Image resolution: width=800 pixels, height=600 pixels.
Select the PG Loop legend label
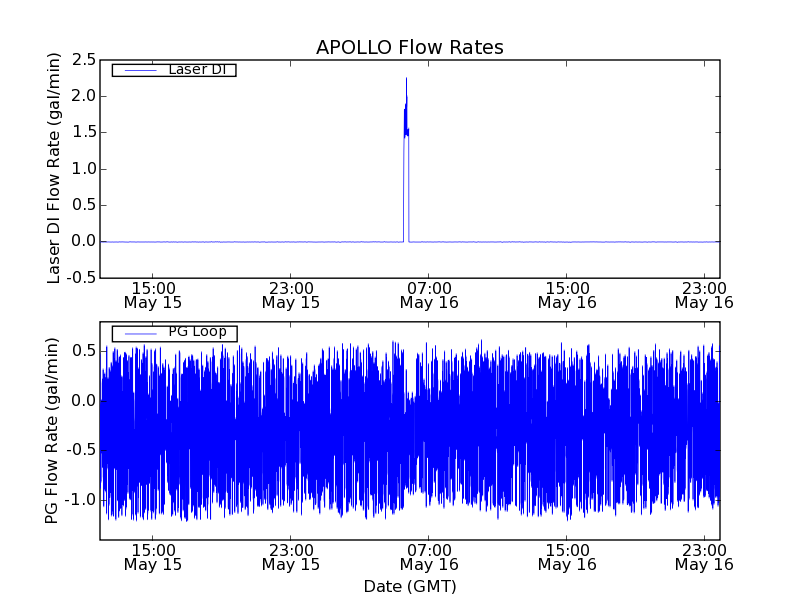[197, 332]
